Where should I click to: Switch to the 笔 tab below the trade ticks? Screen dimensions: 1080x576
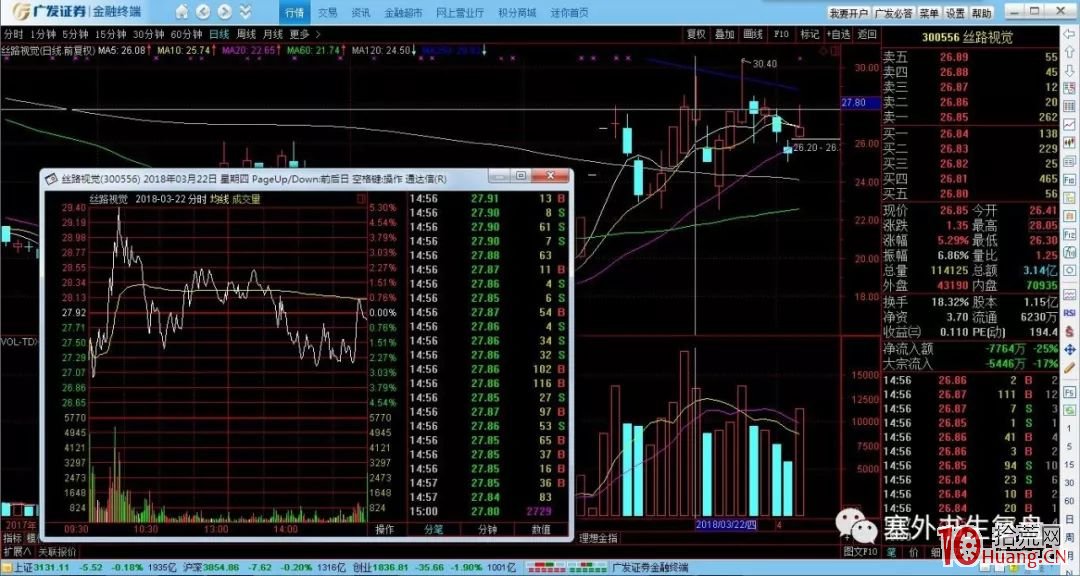pyautogui.click(x=891, y=552)
